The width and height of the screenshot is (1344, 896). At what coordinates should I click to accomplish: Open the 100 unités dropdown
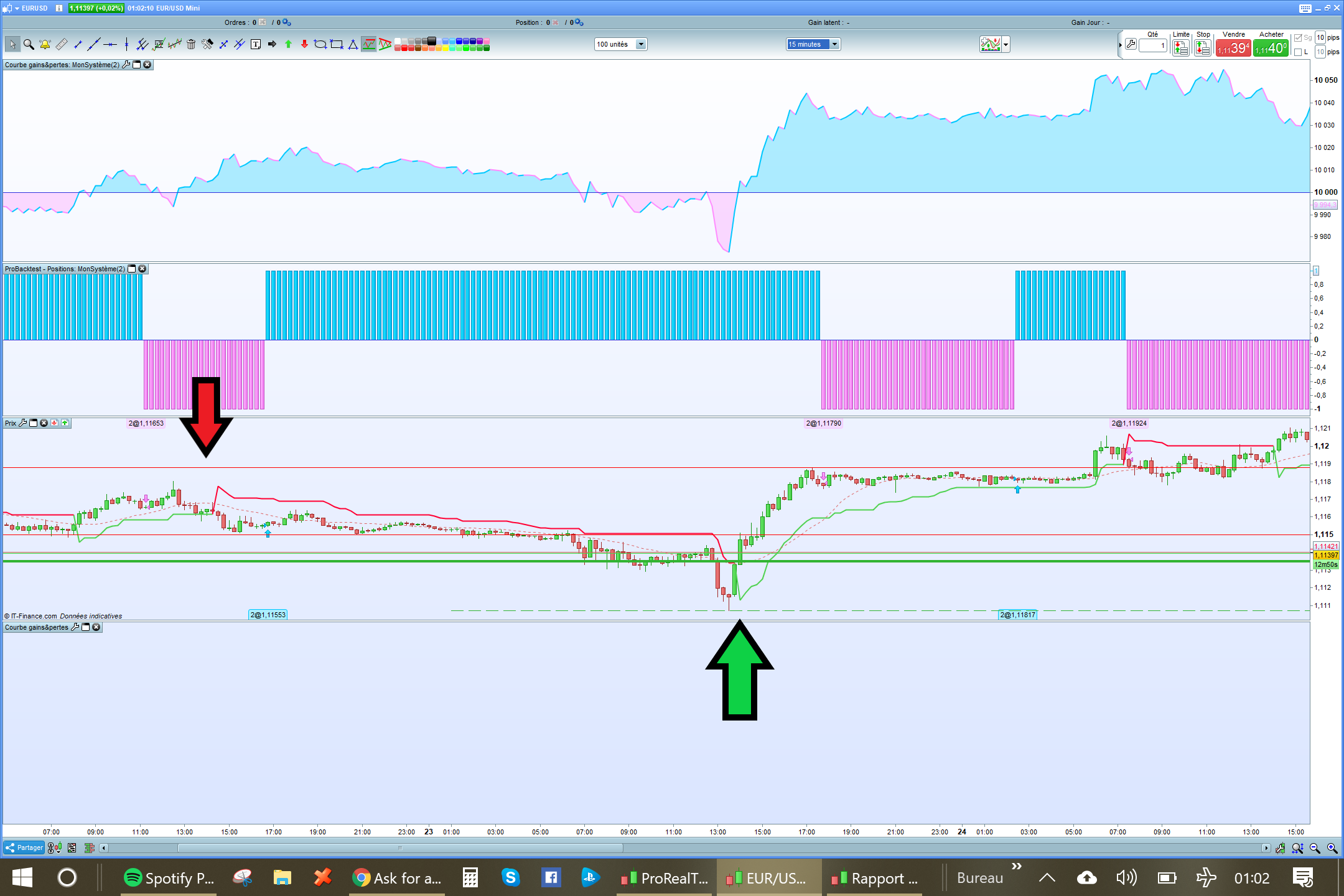click(x=641, y=44)
